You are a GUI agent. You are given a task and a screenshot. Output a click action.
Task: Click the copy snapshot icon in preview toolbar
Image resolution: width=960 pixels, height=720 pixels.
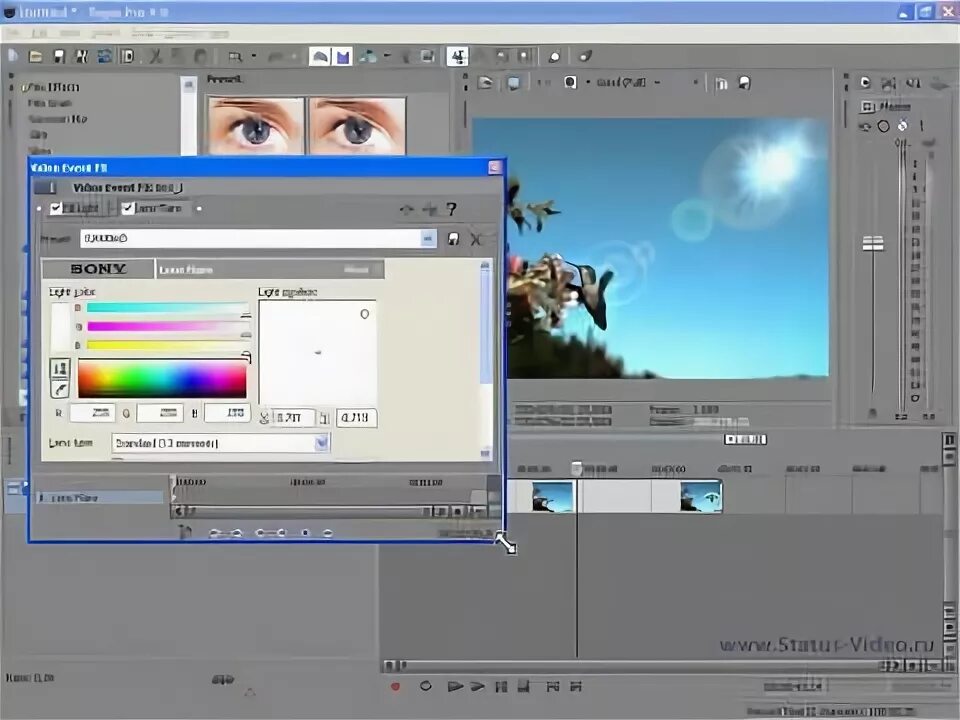click(721, 83)
